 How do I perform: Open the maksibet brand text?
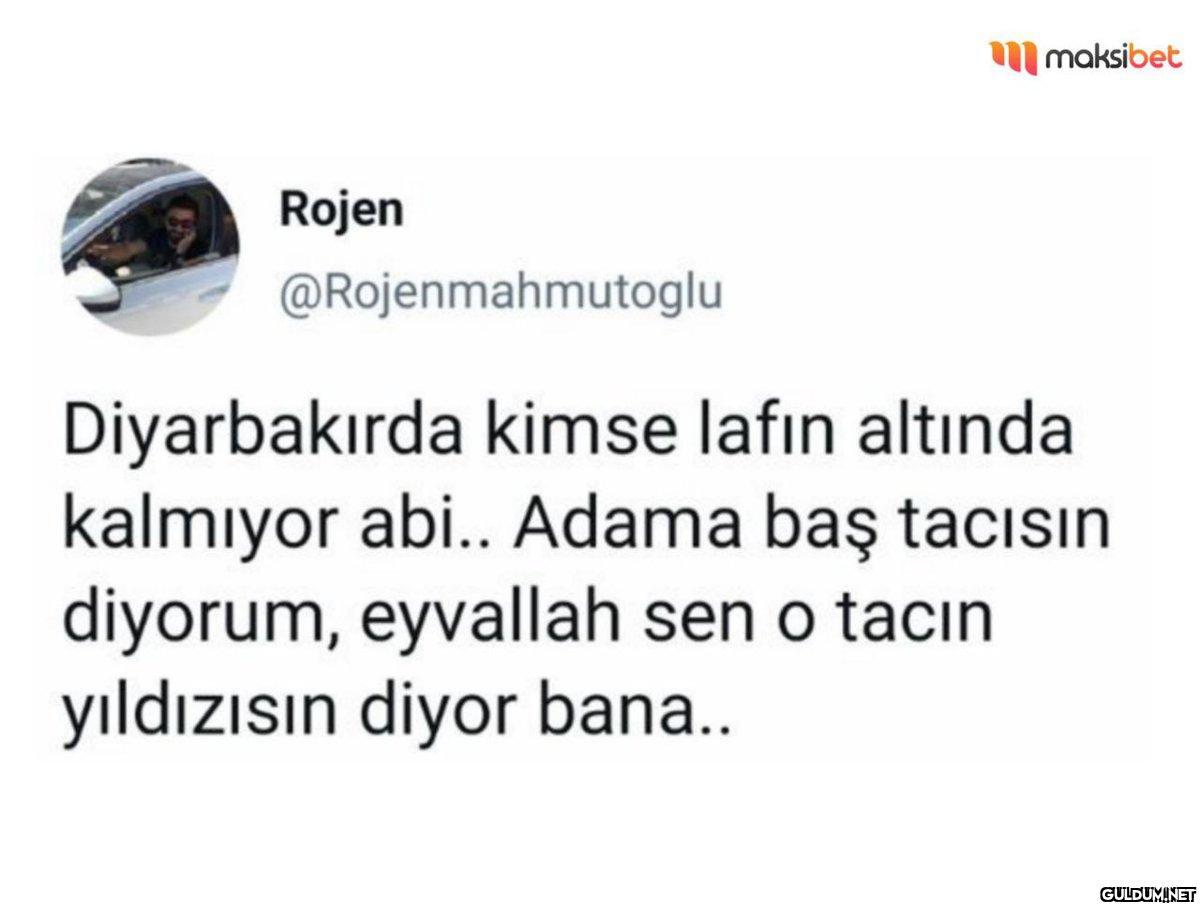point(1113,59)
